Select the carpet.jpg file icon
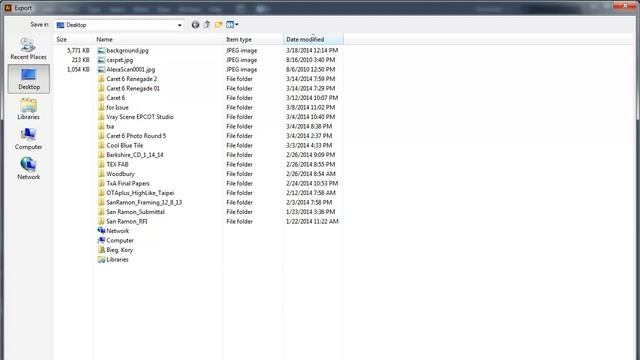Viewport: 640px width, 360px height. (x=101, y=60)
